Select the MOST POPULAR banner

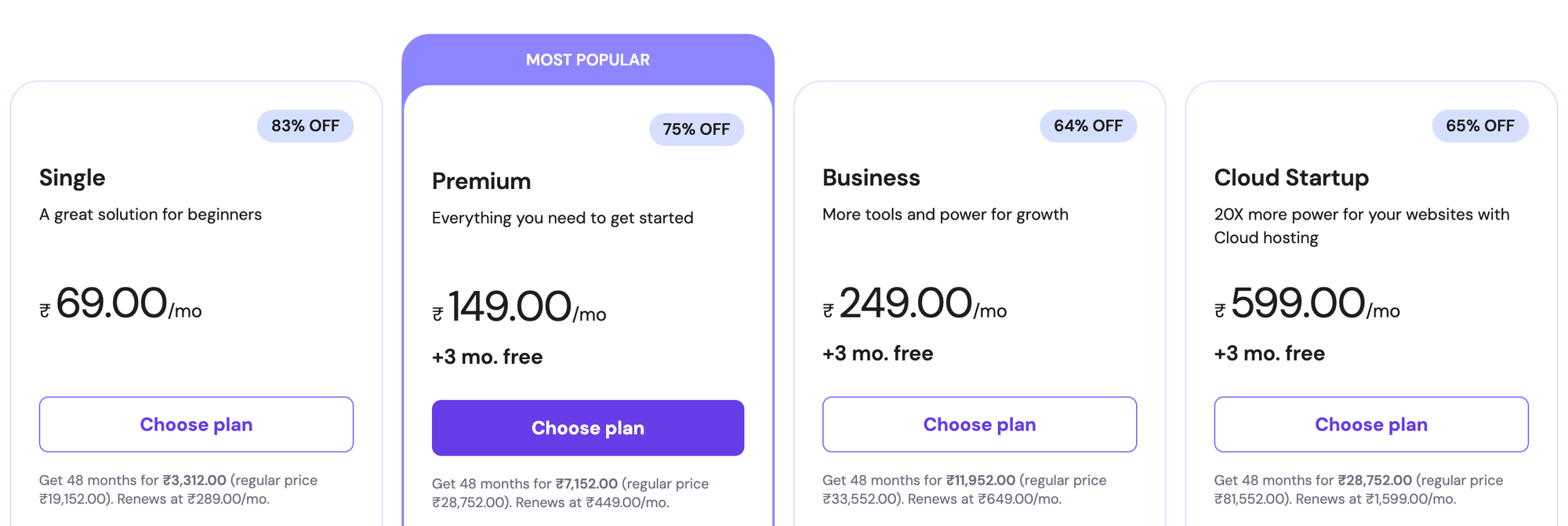587,60
